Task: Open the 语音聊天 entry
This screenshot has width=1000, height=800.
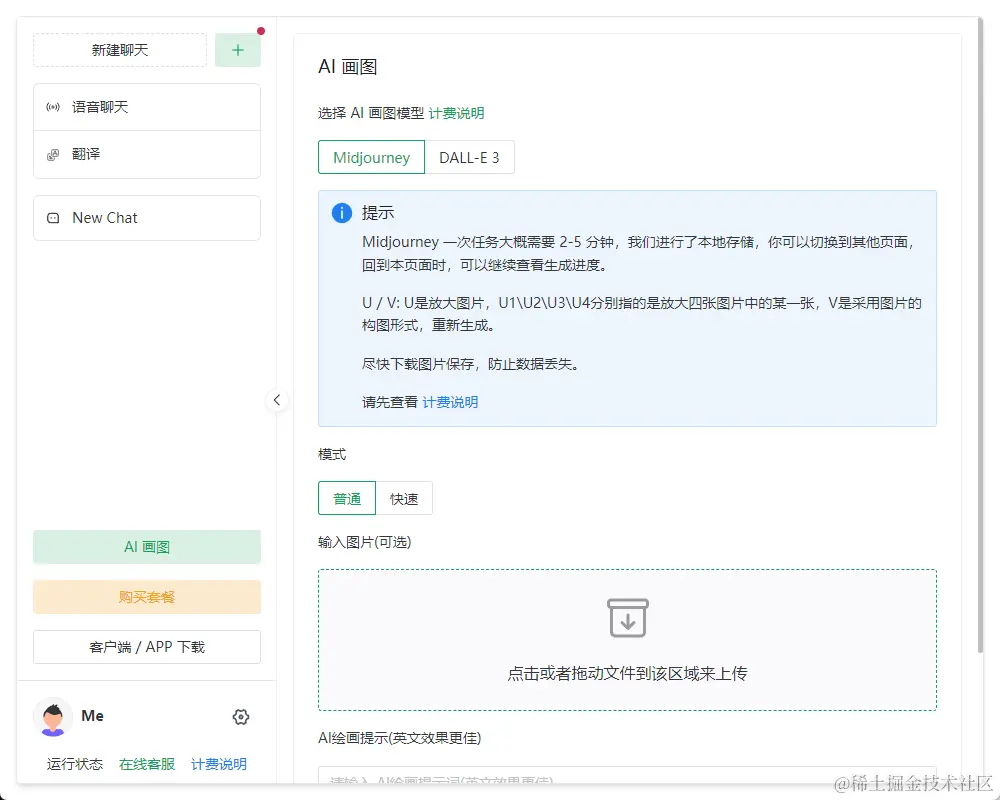Action: [x=147, y=107]
